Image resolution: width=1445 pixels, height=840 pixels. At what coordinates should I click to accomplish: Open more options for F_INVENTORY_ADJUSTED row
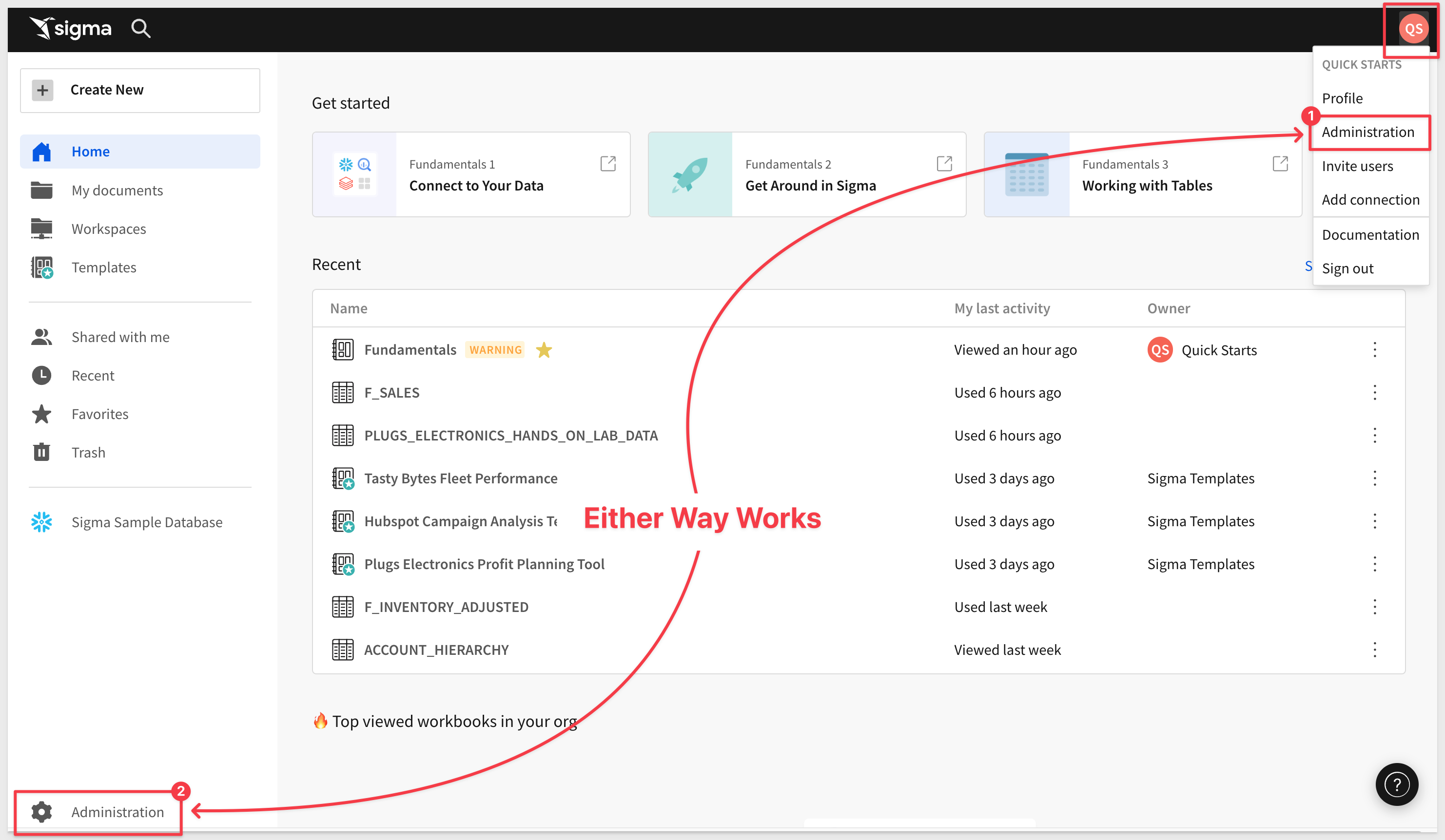click(x=1374, y=607)
